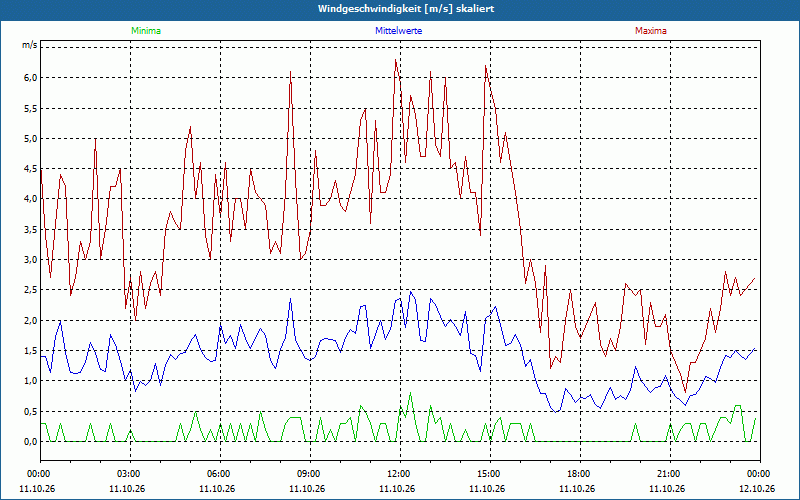
Task: Click the 5,5 y-axis value label
Action: click(30, 108)
